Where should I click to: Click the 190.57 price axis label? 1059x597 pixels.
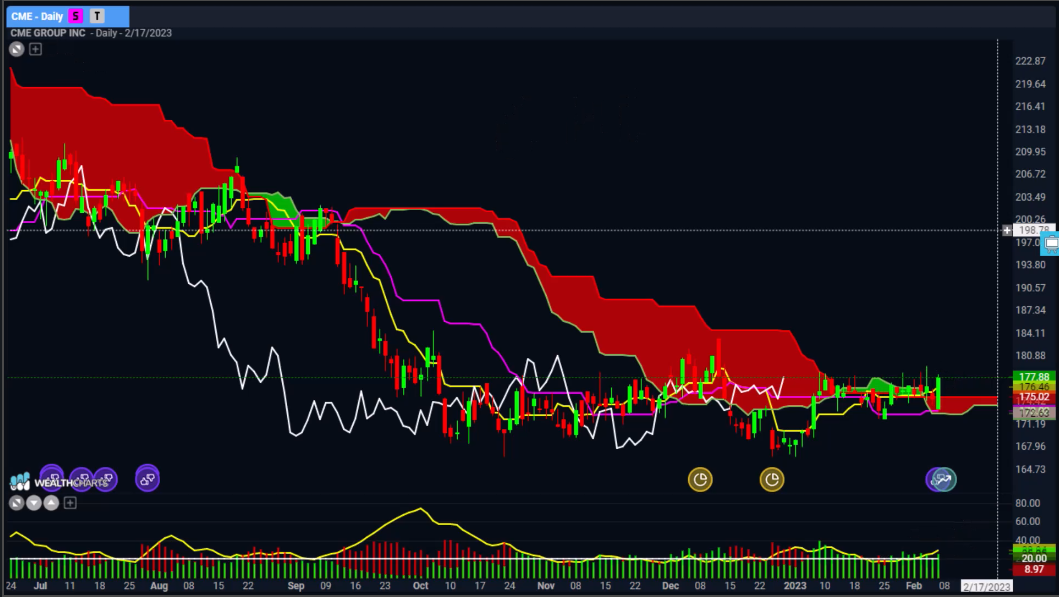(1030, 288)
